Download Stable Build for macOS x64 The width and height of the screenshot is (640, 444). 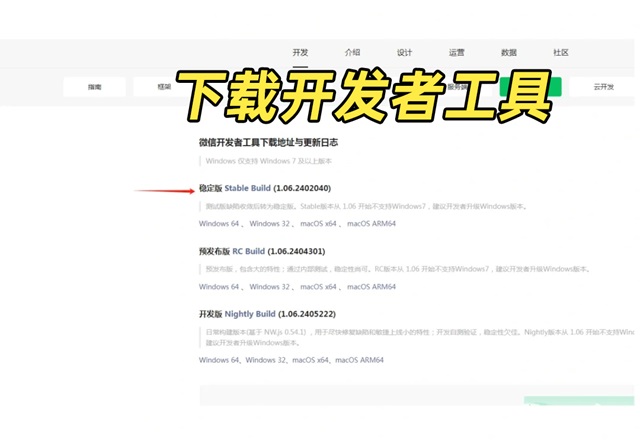coord(318,224)
